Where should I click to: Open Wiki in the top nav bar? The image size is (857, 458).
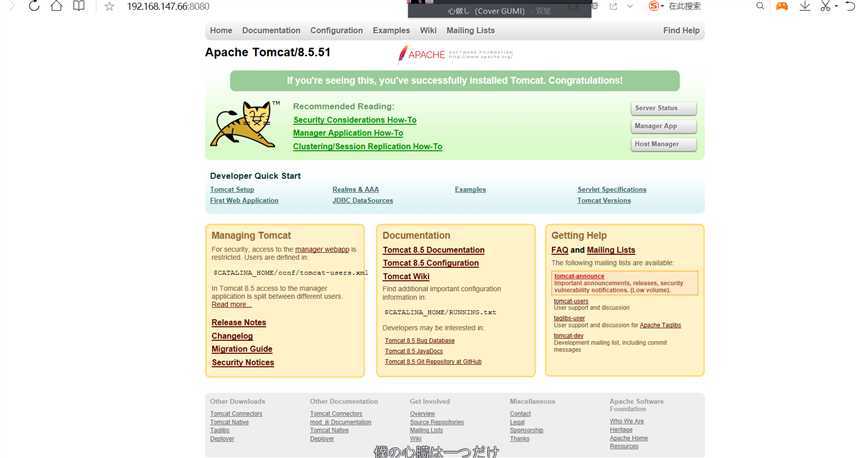click(x=428, y=31)
